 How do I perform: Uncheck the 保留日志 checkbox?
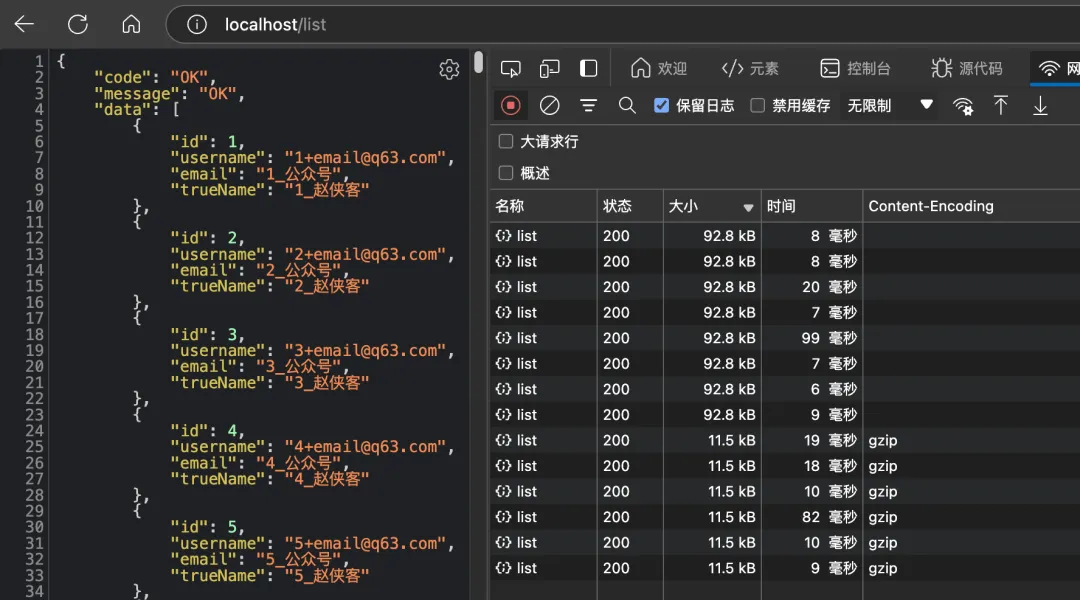click(661, 105)
